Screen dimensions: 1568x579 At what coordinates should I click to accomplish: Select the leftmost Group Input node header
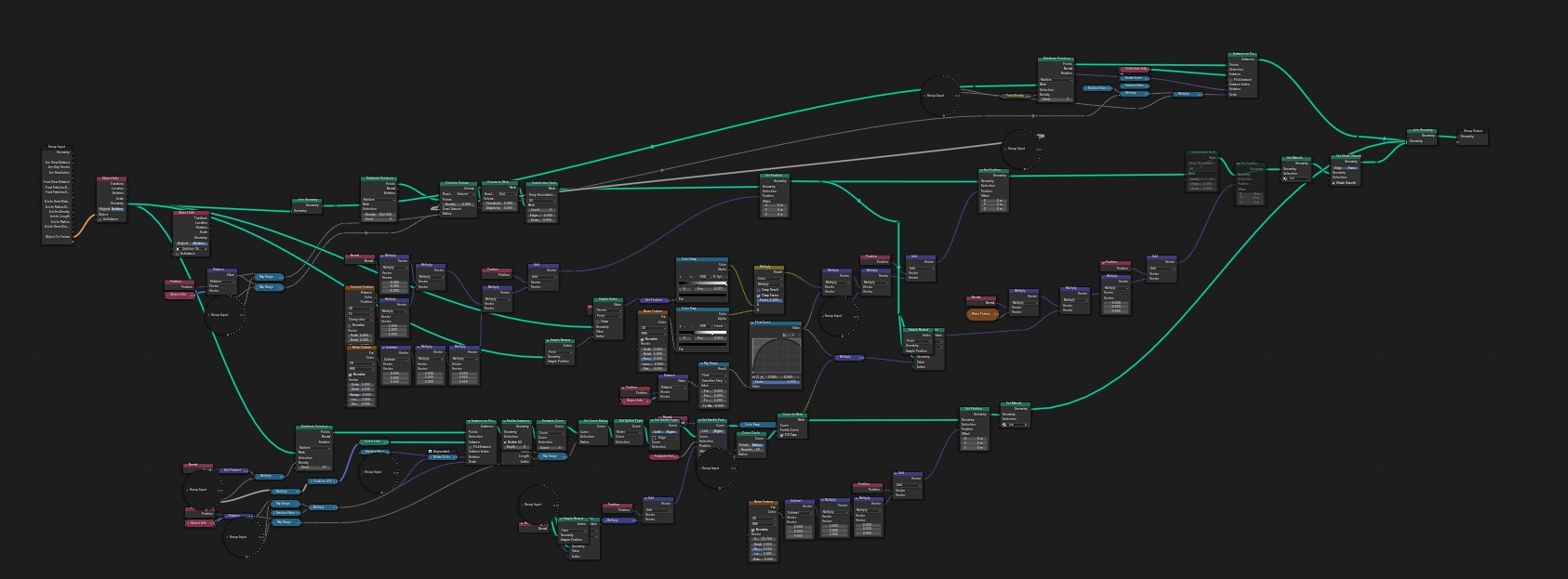(56, 147)
